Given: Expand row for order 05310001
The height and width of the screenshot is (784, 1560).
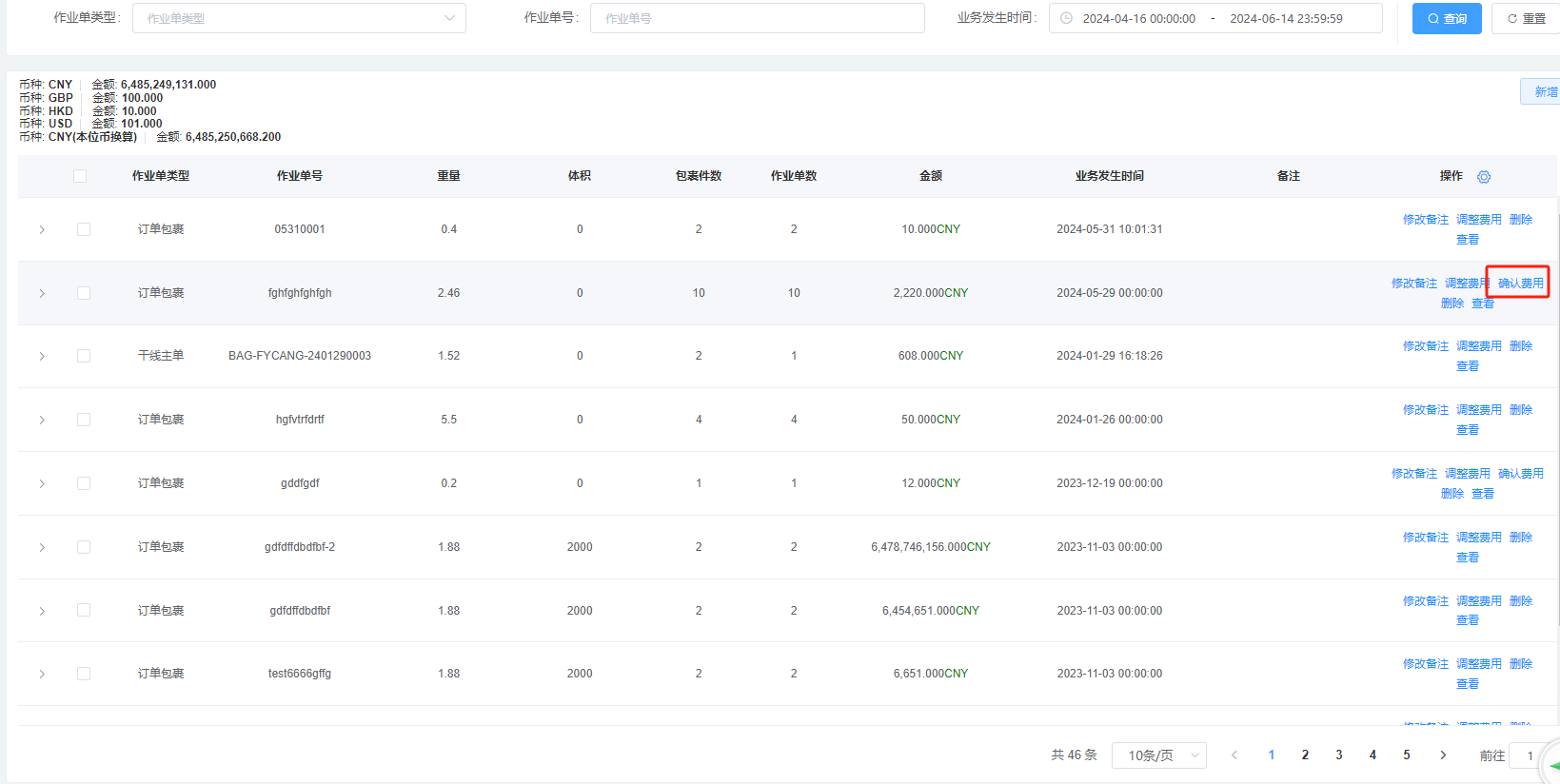Looking at the screenshot, I should 42,230.
